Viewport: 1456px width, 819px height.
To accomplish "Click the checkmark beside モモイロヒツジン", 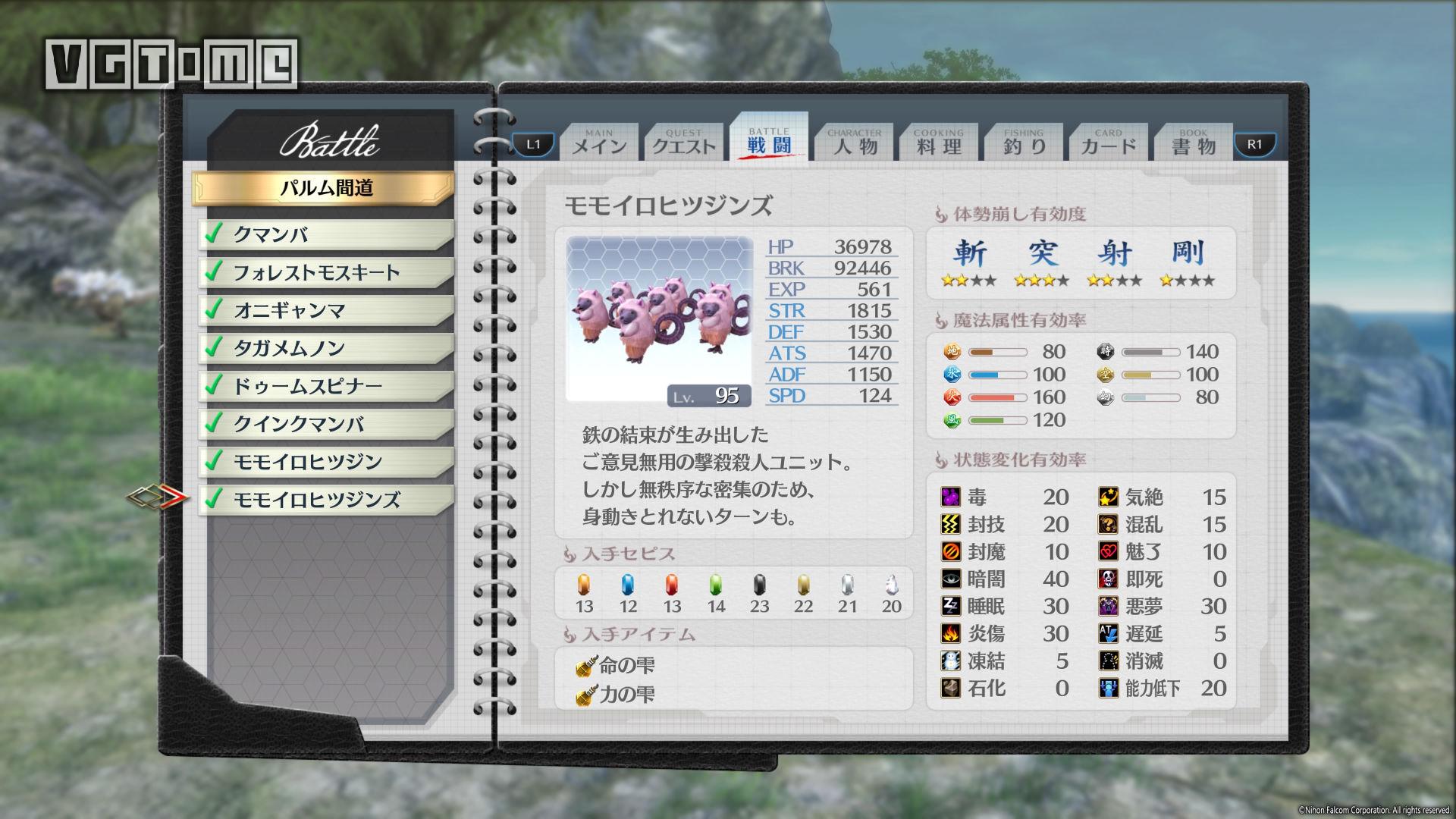I will click(x=214, y=461).
